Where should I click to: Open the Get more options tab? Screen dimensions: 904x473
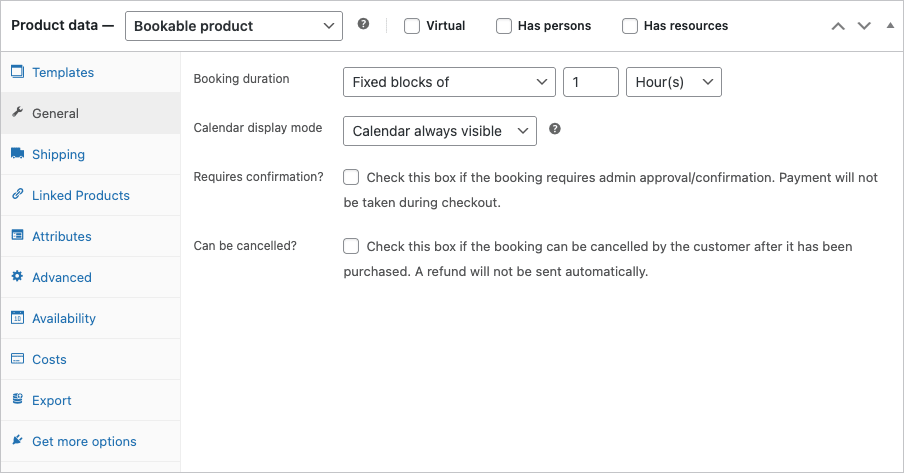click(91, 441)
